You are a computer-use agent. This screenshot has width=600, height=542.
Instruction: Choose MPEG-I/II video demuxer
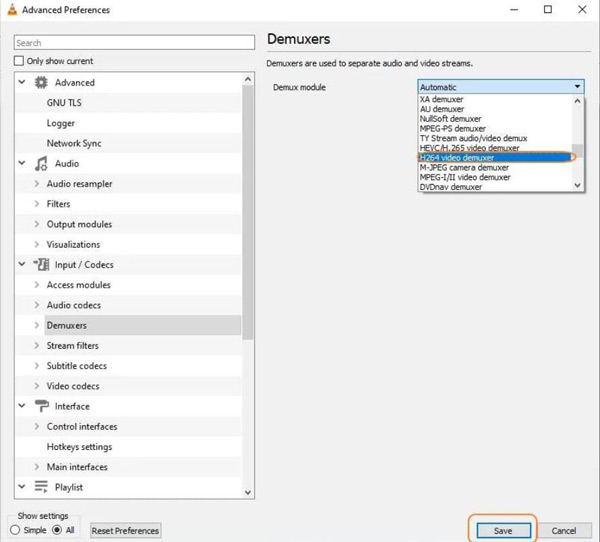click(495, 177)
